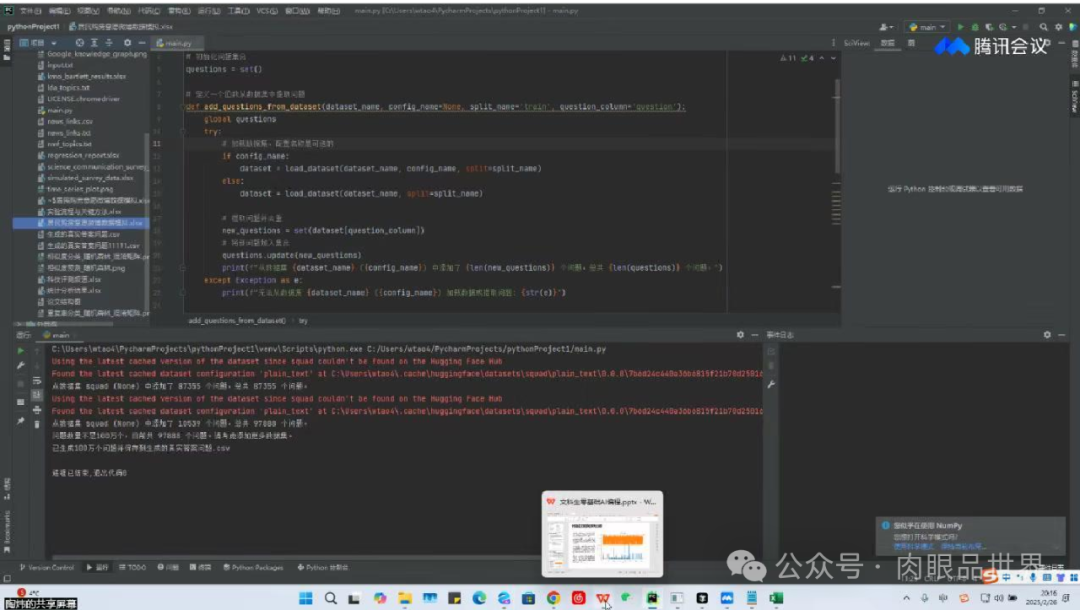Viewport: 1080px width, 610px height.
Task: Open Search Everywhere magnifier in top toolbar
Action: click(1043, 27)
